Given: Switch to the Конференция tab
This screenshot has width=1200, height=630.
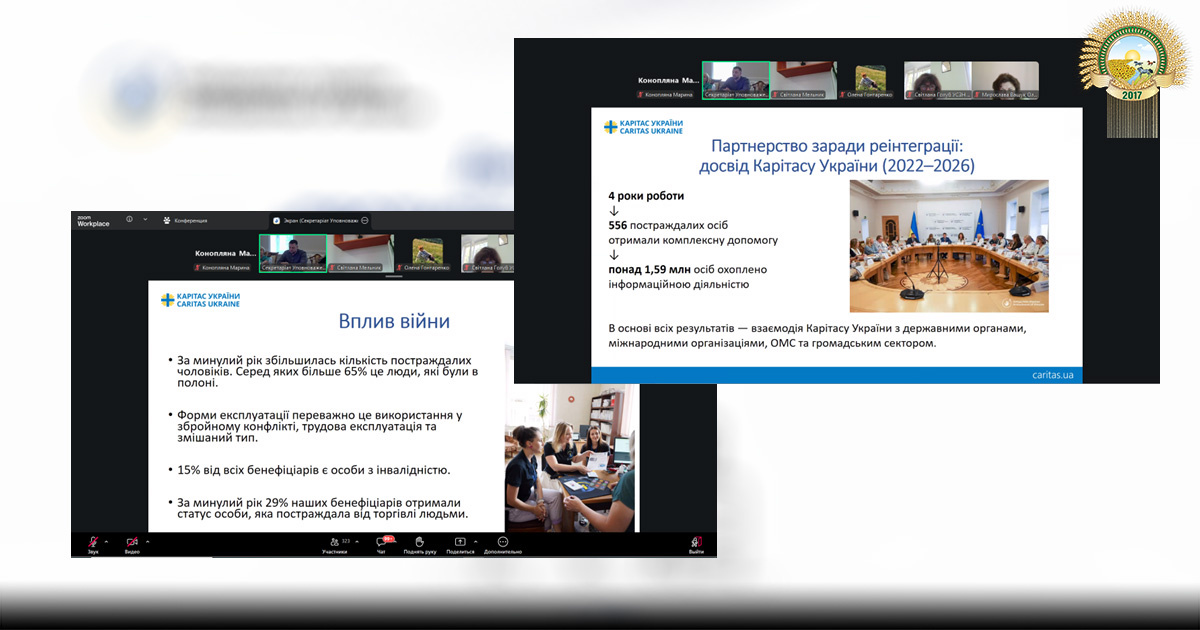Looking at the screenshot, I should (185, 220).
